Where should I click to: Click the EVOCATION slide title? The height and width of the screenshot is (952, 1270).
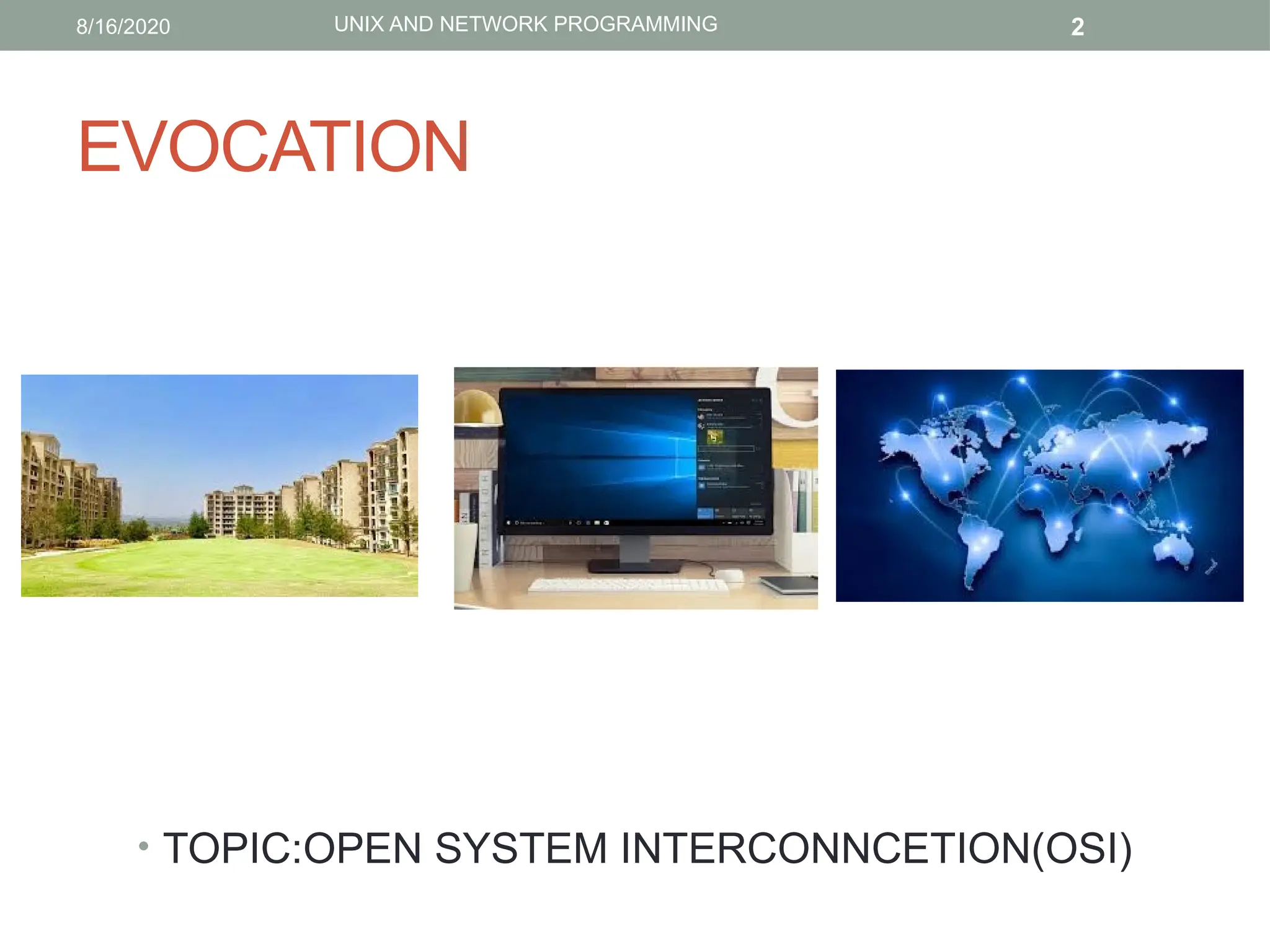(x=273, y=146)
